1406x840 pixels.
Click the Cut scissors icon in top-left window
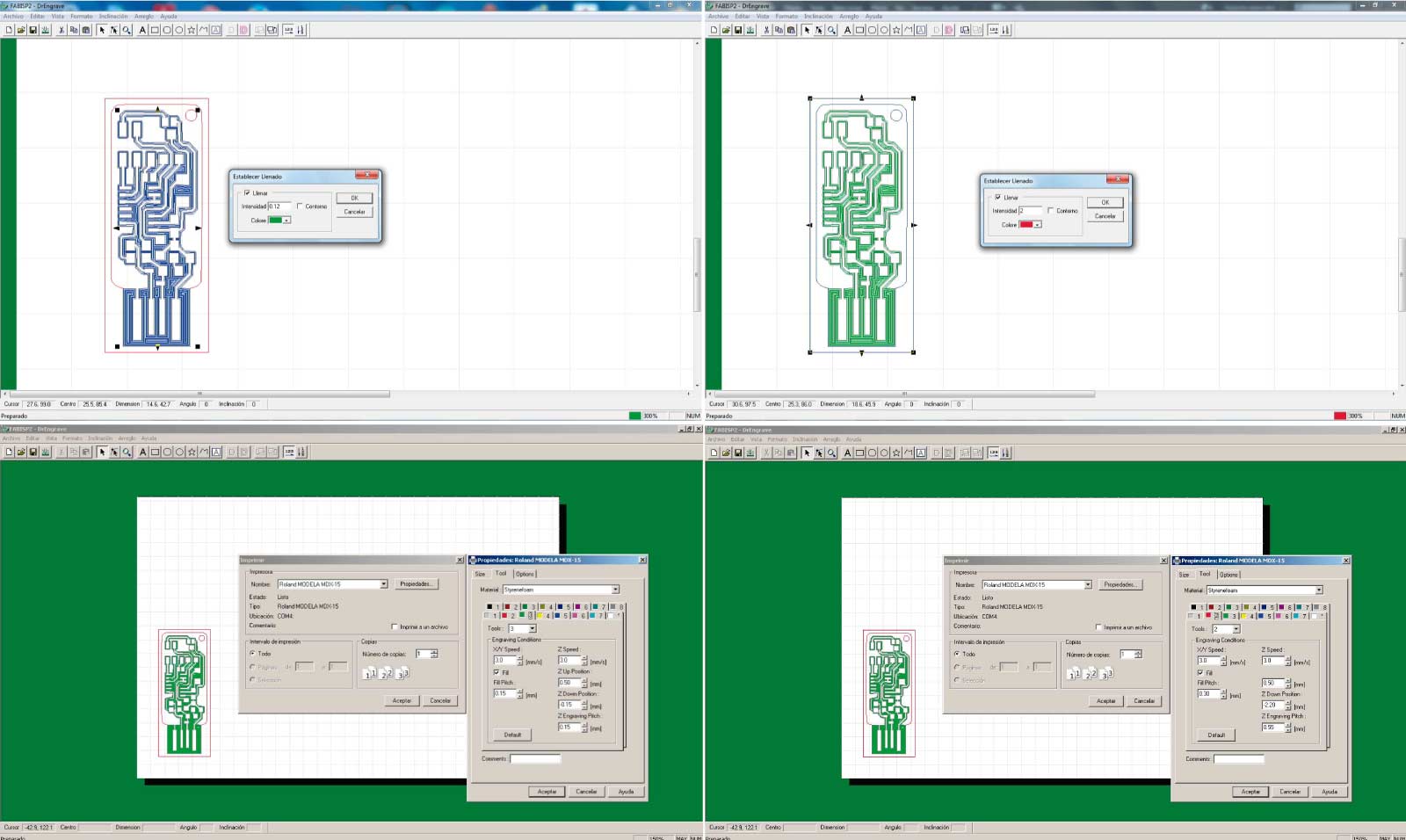coord(62,30)
